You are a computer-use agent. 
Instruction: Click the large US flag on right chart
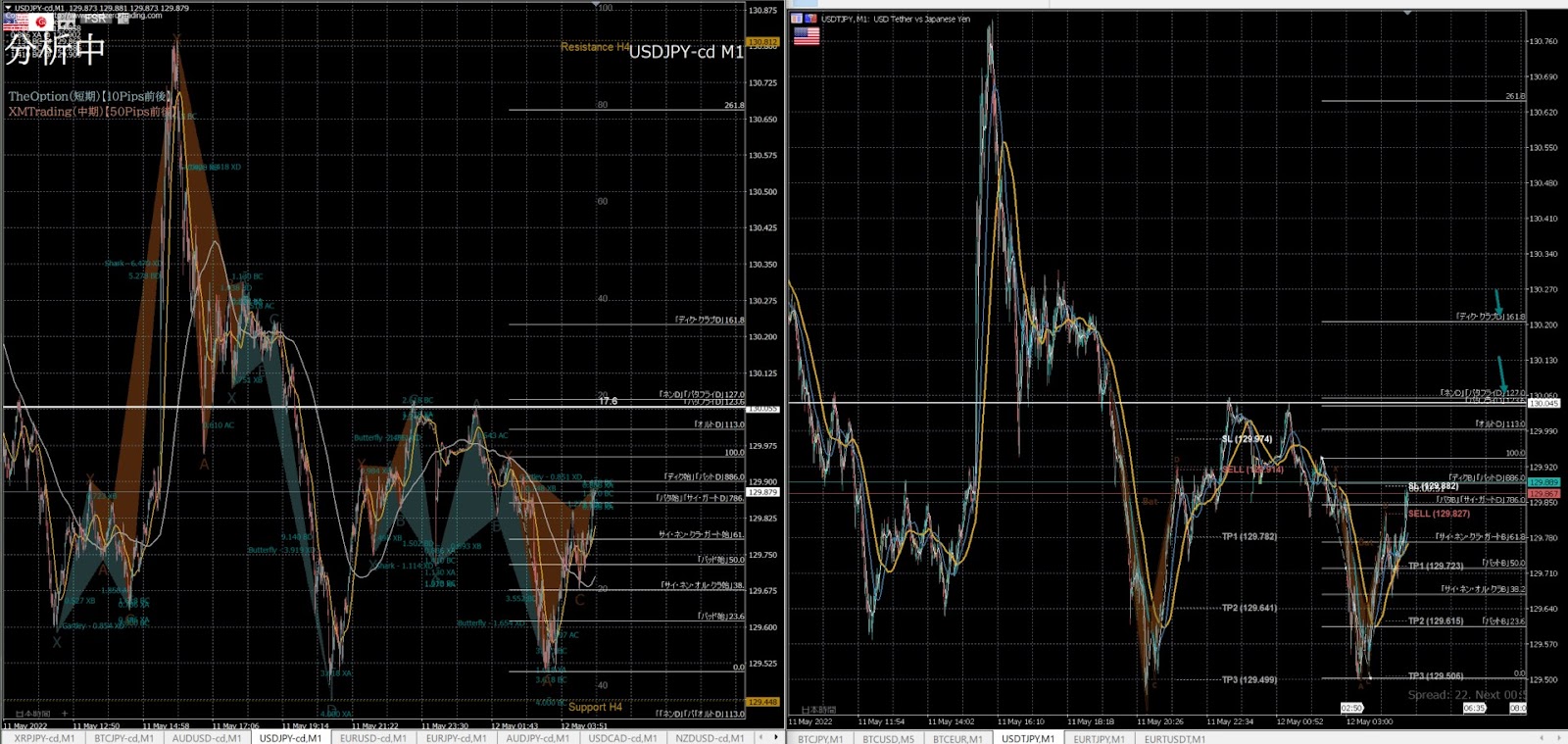click(806, 36)
